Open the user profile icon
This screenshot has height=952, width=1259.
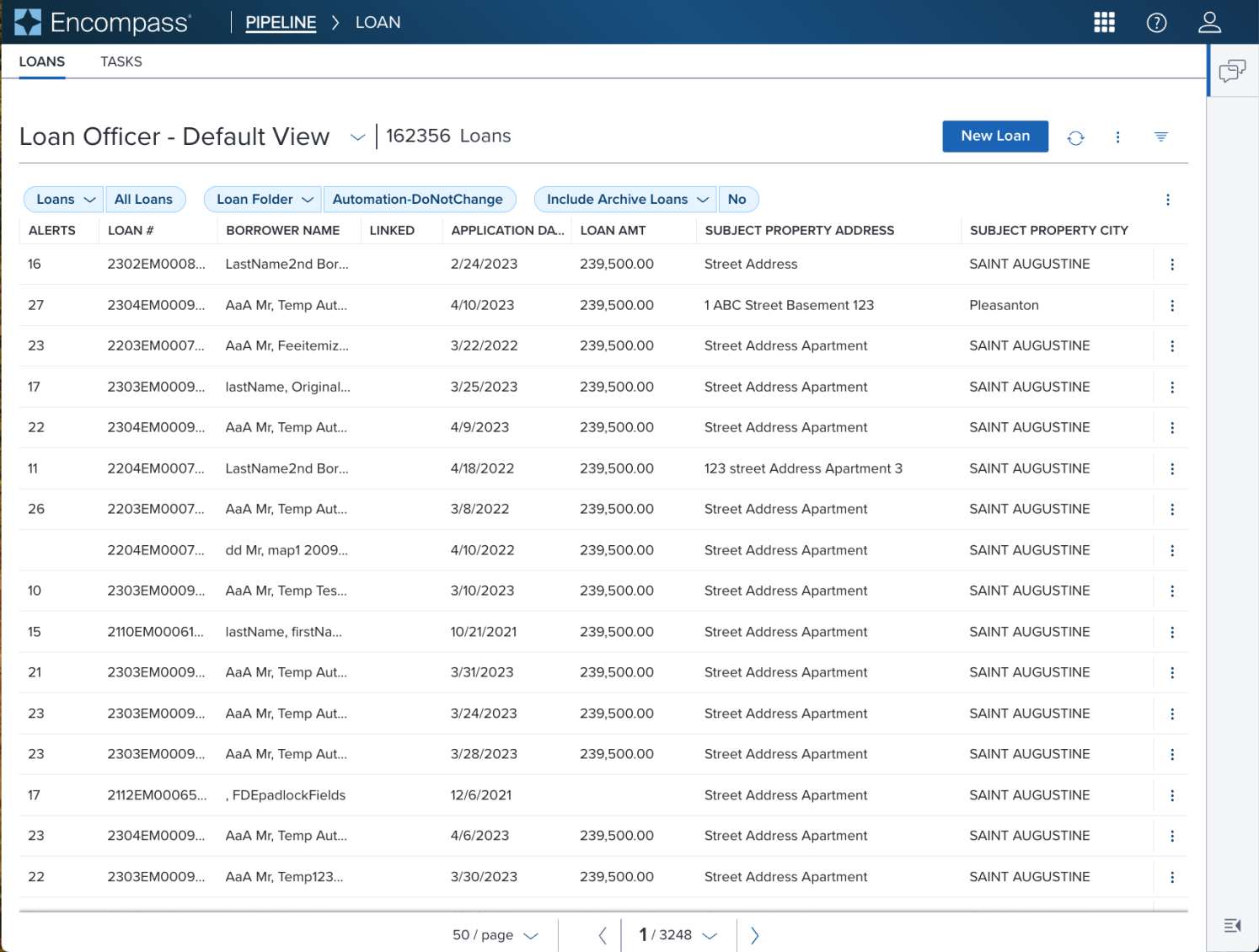(1209, 23)
